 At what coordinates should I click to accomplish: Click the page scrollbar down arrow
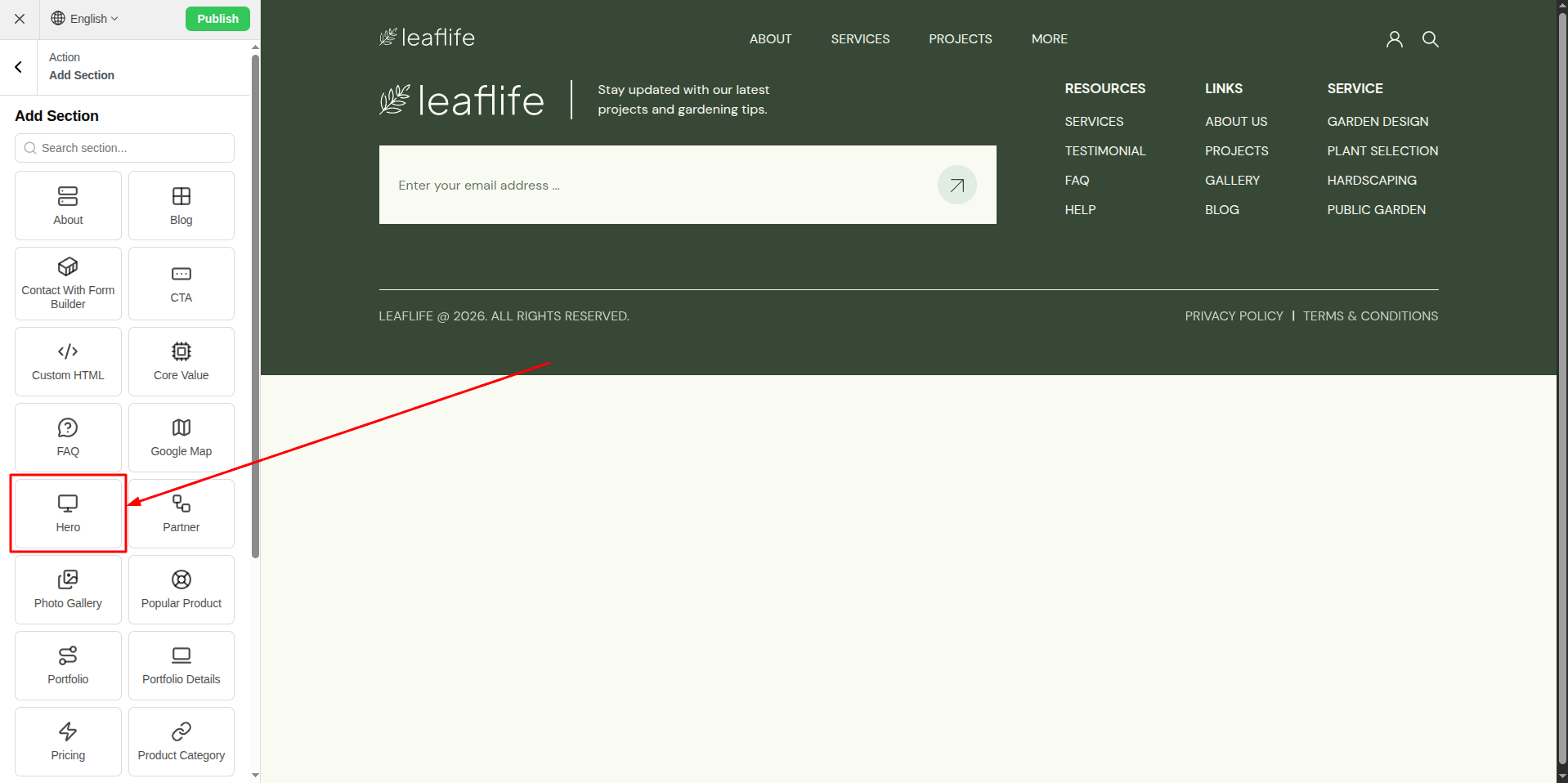(1562, 776)
